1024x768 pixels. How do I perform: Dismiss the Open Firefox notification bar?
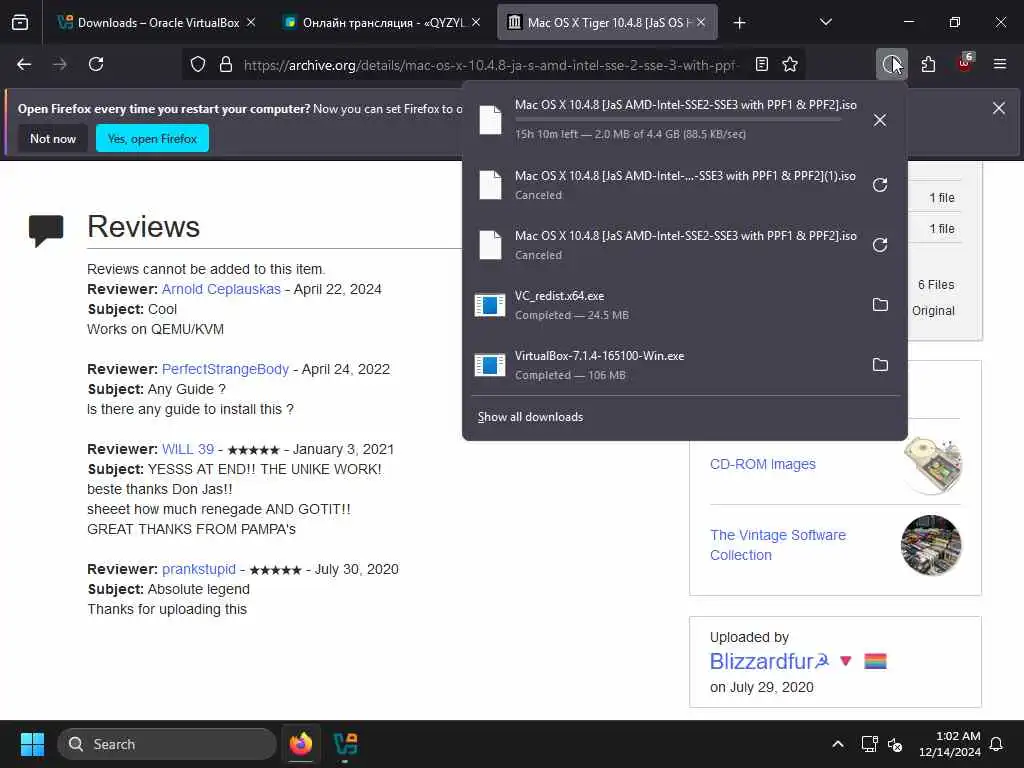999,108
